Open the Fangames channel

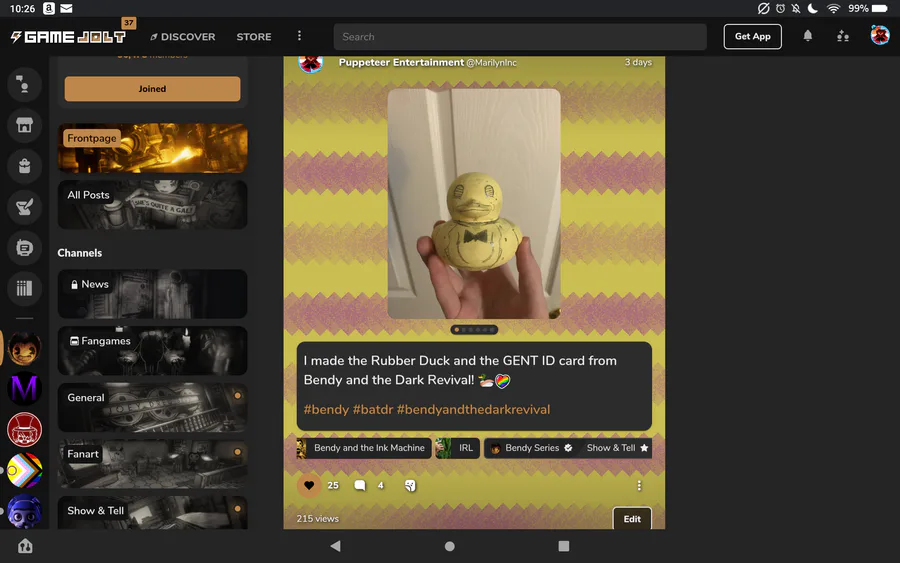[x=152, y=351]
